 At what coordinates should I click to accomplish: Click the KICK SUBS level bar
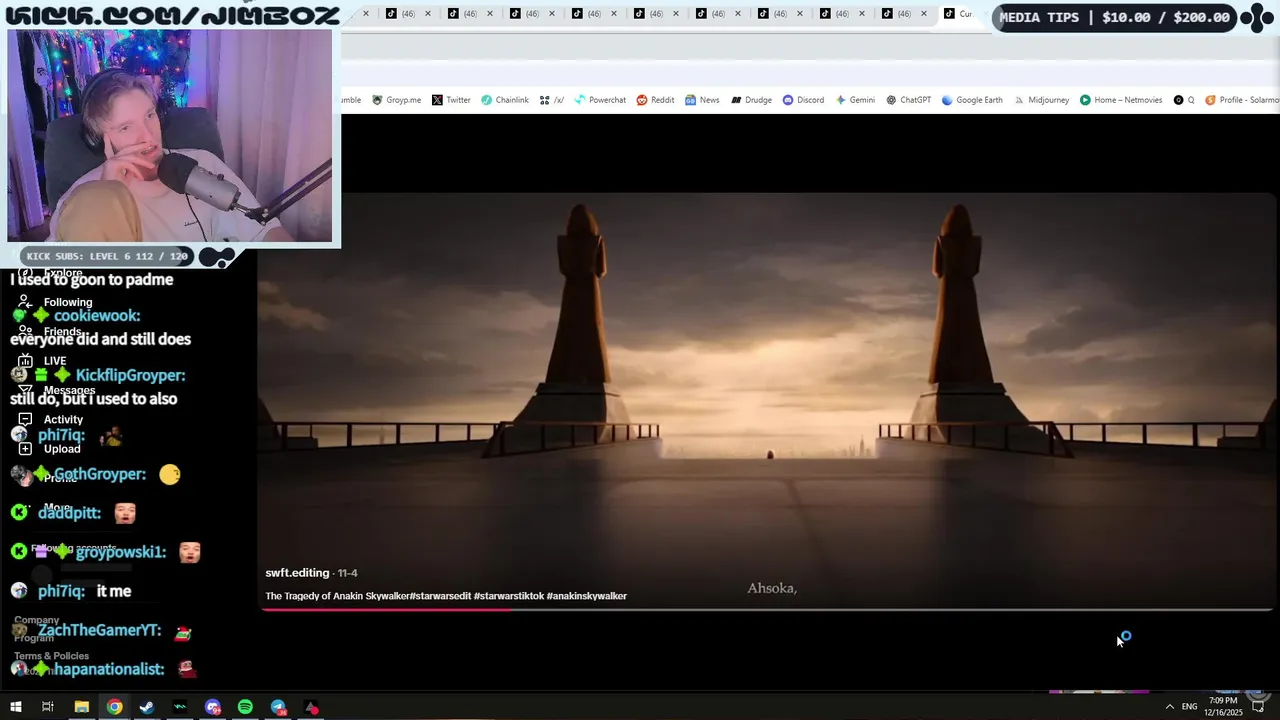(x=107, y=256)
